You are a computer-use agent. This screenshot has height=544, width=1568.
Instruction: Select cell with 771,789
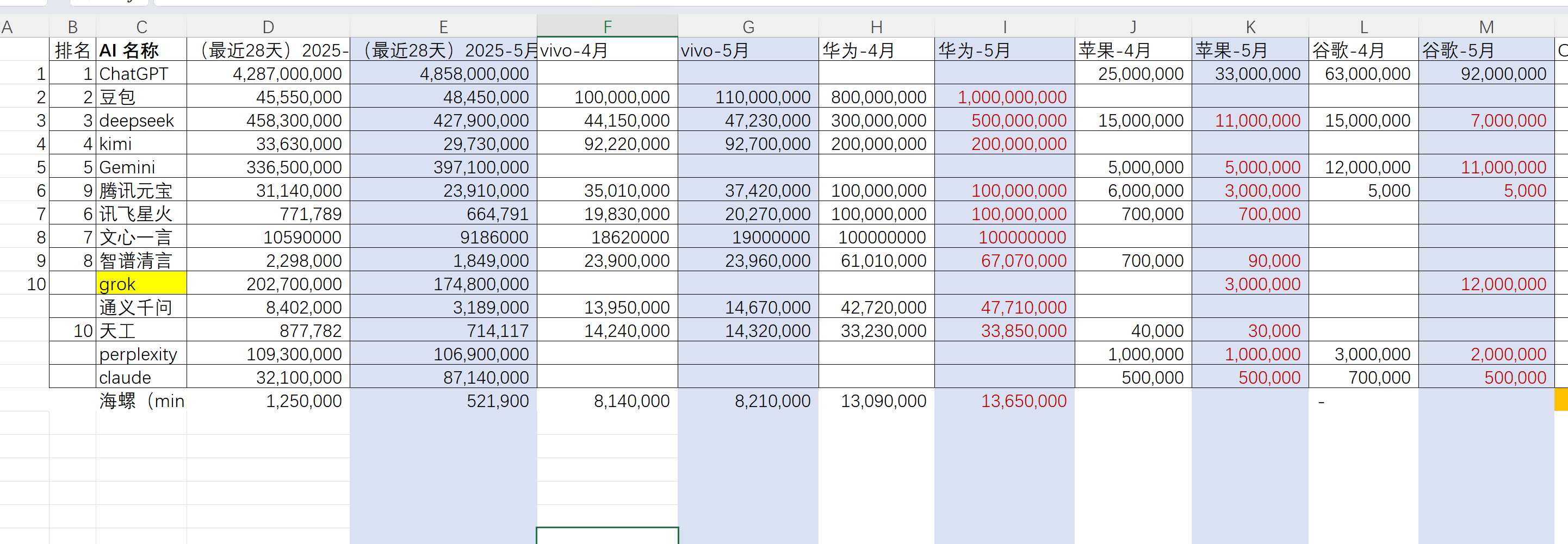tap(268, 214)
